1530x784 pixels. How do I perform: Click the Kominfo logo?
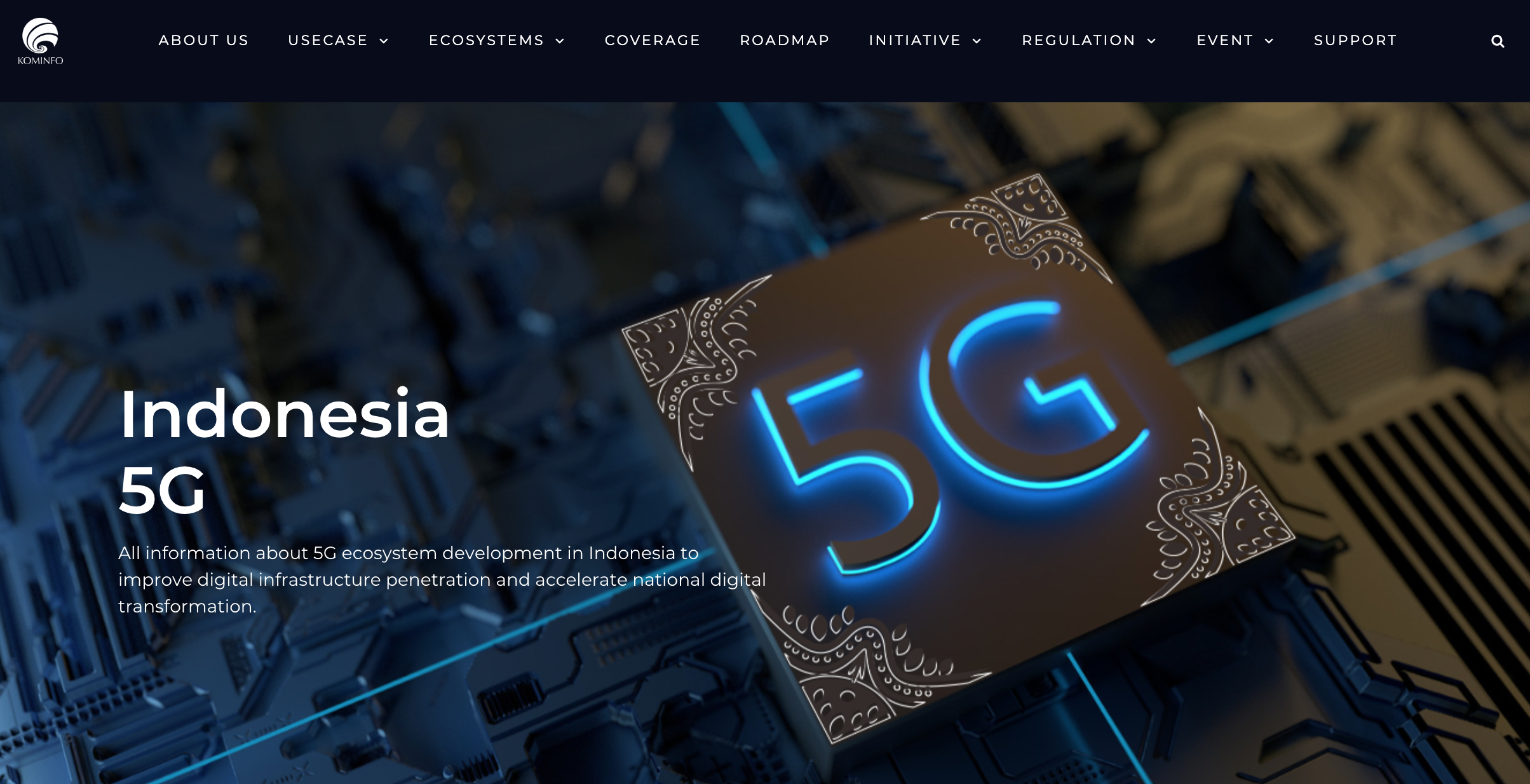[x=40, y=41]
